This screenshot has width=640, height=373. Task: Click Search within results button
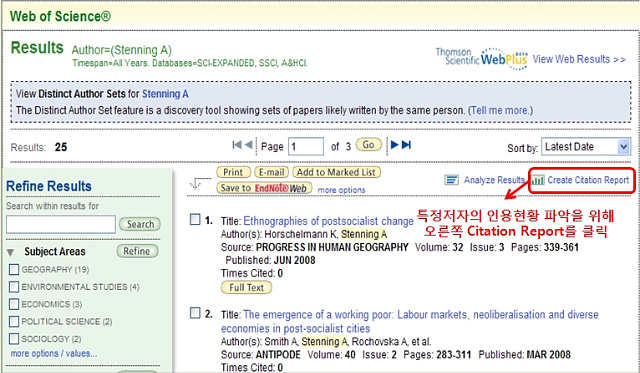tap(140, 224)
